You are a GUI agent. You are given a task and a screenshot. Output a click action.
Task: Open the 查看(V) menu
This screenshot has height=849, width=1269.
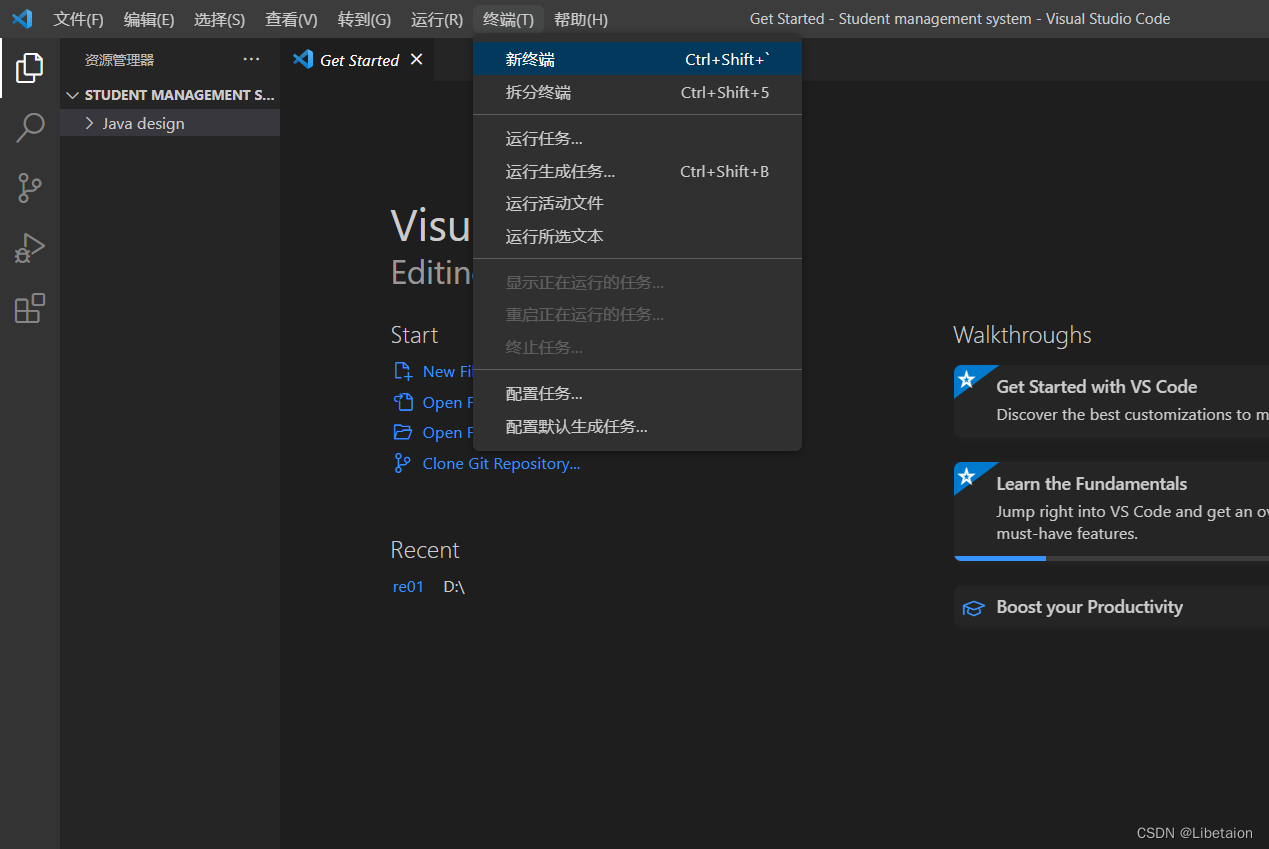pyautogui.click(x=291, y=19)
